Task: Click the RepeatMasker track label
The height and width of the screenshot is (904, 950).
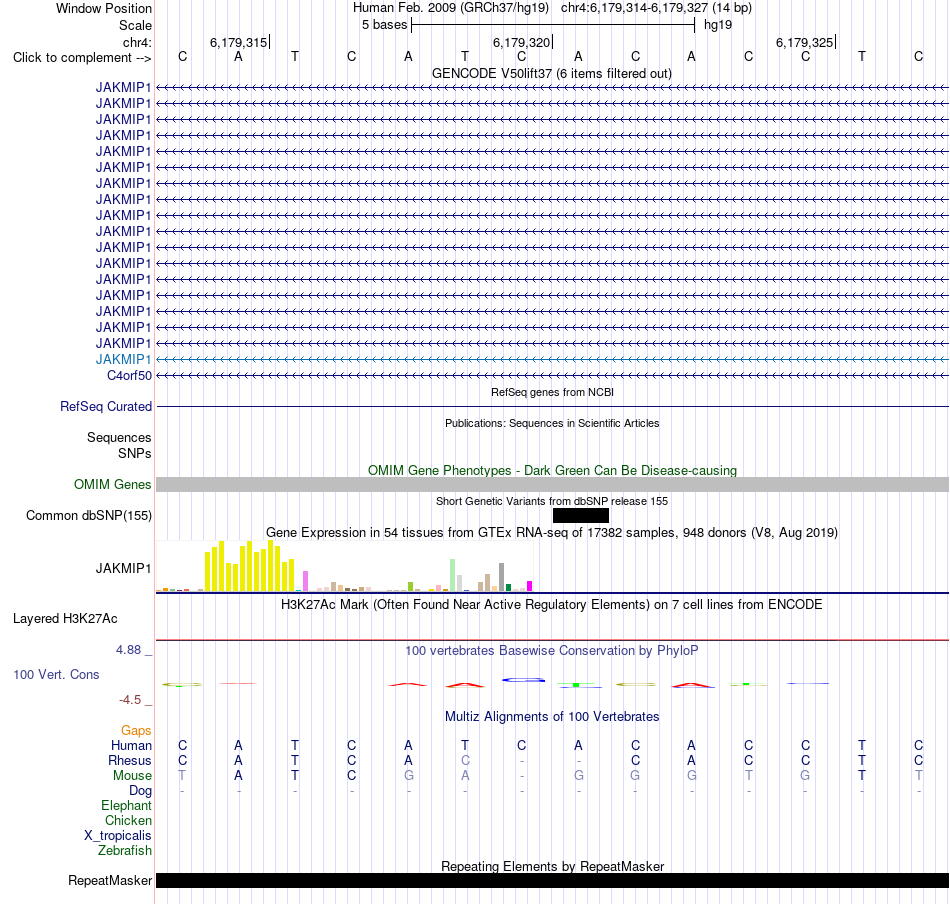Action: [110, 881]
